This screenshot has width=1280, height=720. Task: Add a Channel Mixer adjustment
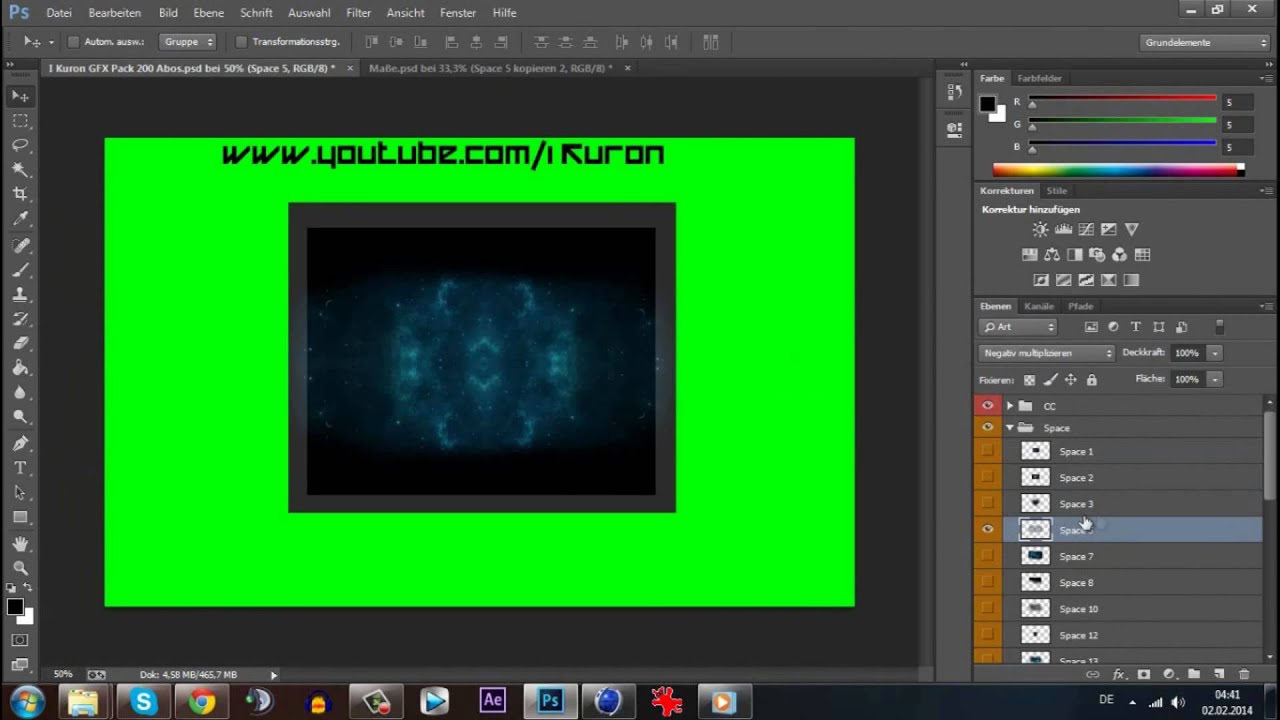tap(1119, 255)
